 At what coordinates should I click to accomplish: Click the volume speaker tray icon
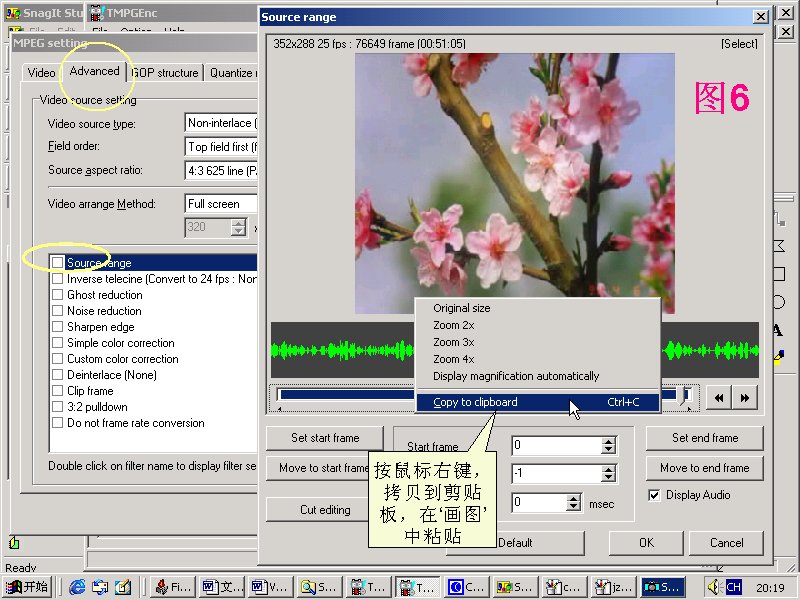point(714,587)
